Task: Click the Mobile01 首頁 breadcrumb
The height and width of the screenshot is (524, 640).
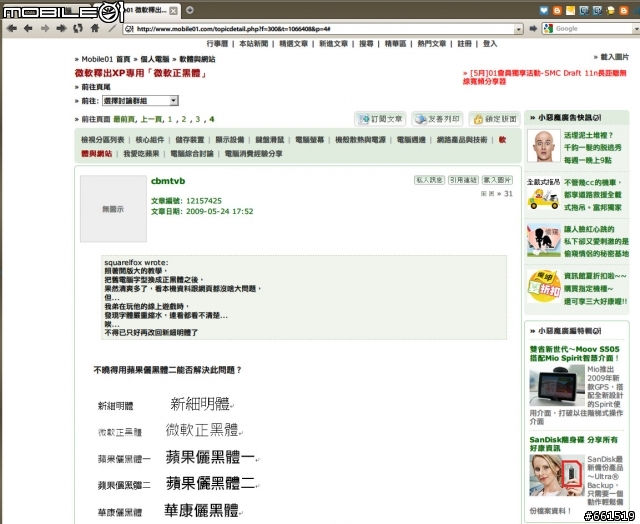Action: (106, 59)
